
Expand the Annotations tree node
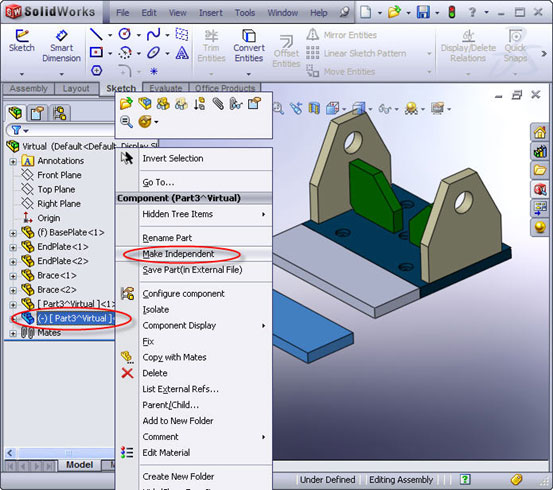click(13, 162)
